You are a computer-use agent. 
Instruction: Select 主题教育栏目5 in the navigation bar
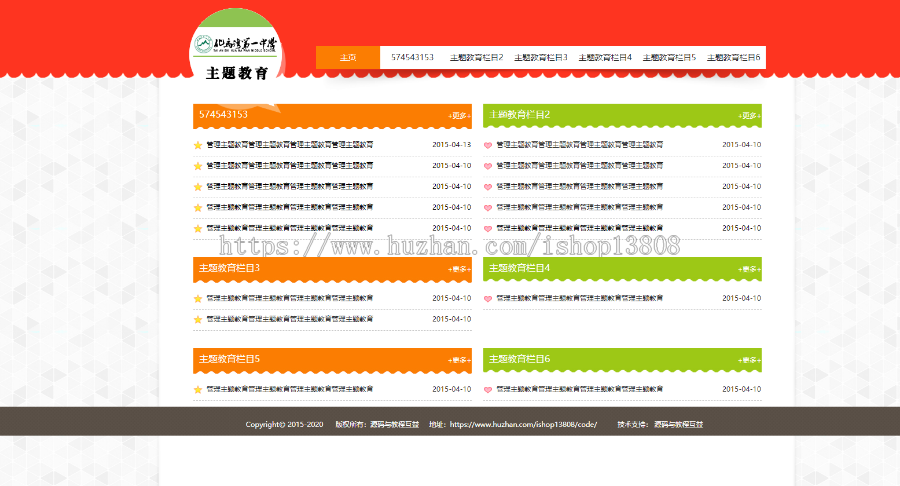coord(669,57)
